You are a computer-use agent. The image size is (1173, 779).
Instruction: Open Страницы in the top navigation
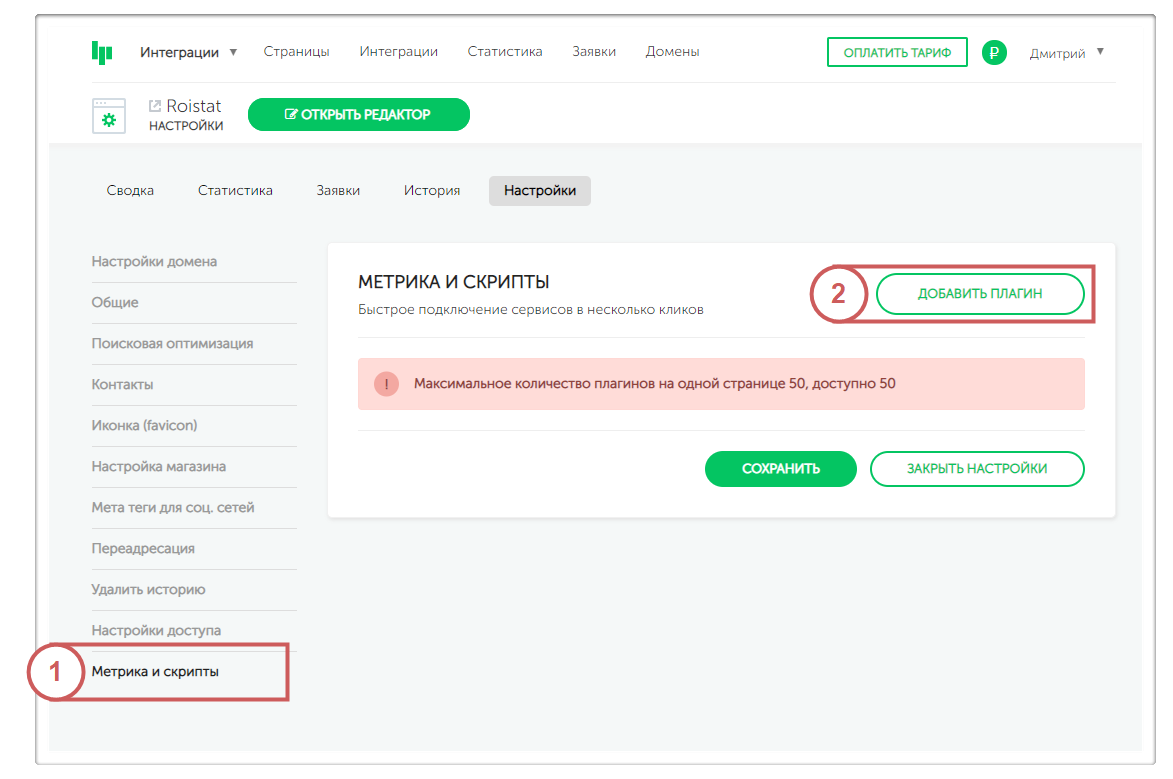pos(296,52)
